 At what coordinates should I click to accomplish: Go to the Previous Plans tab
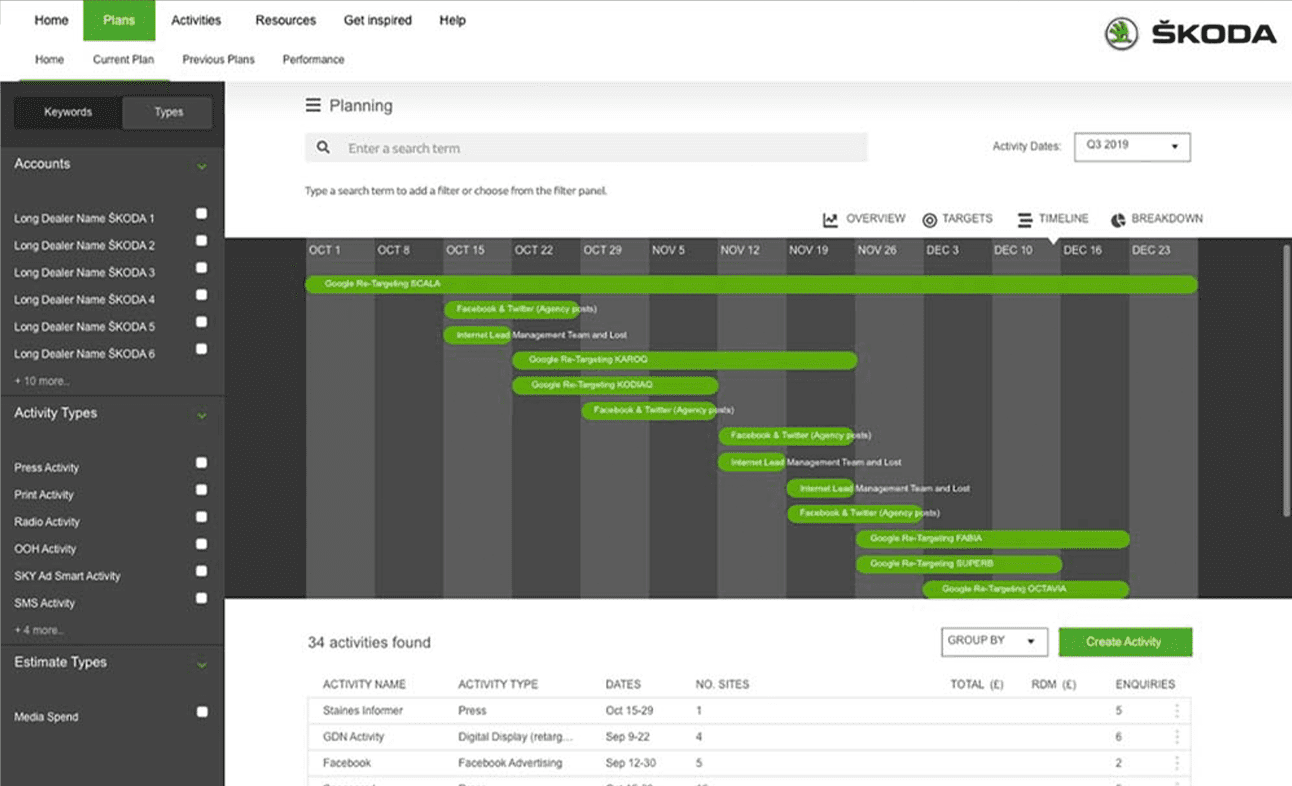[x=218, y=59]
